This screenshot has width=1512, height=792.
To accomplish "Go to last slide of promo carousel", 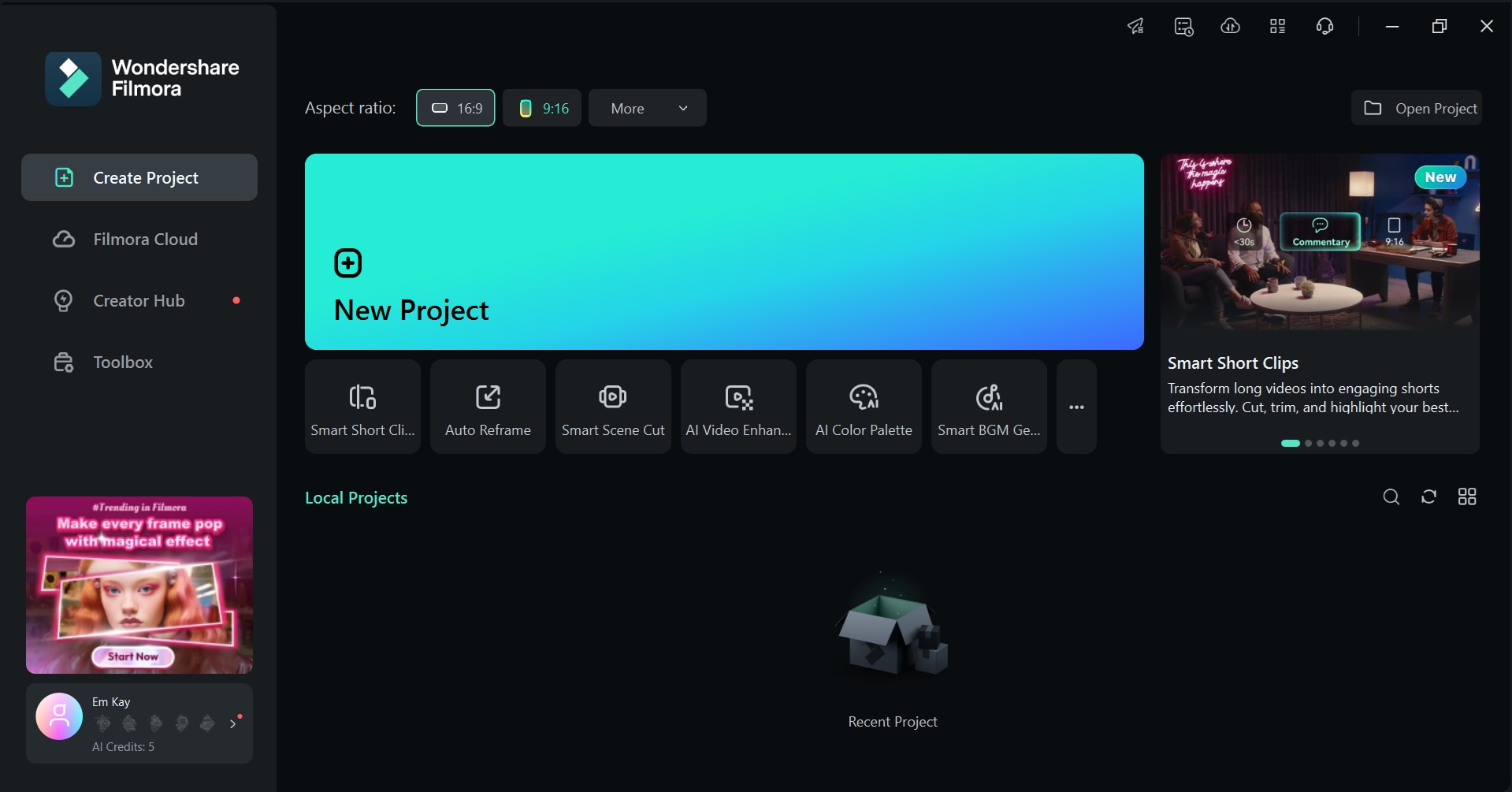I will [1356, 443].
